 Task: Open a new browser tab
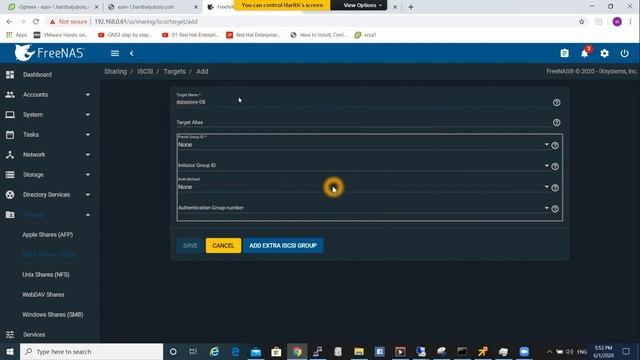point(411,7)
